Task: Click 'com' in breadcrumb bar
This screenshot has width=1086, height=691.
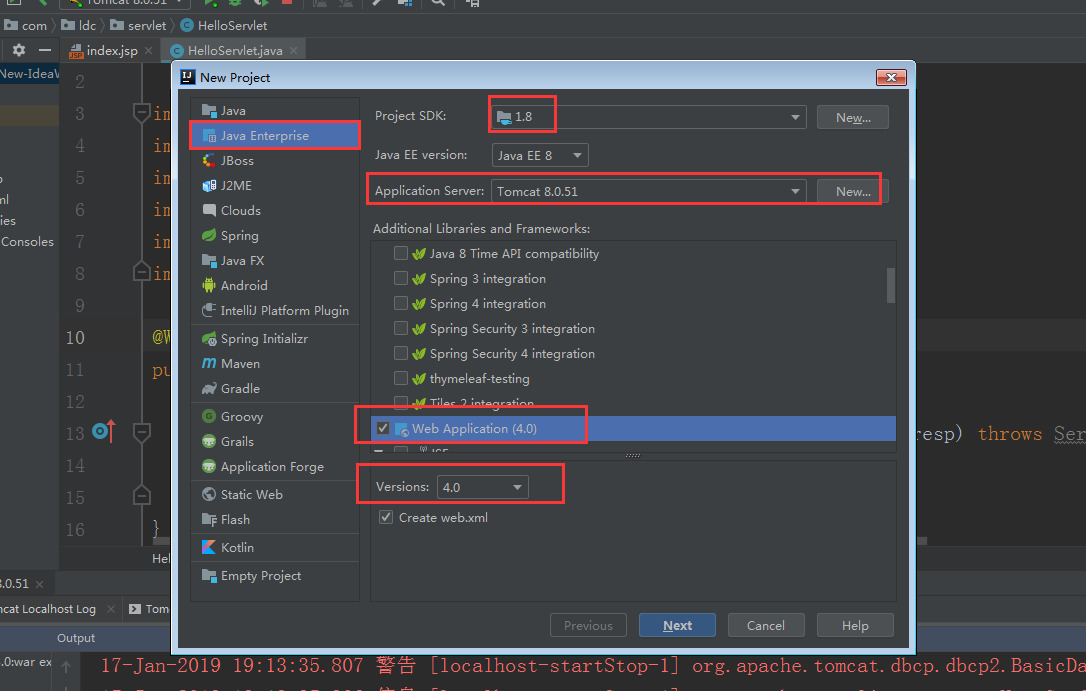Action: click(34, 26)
